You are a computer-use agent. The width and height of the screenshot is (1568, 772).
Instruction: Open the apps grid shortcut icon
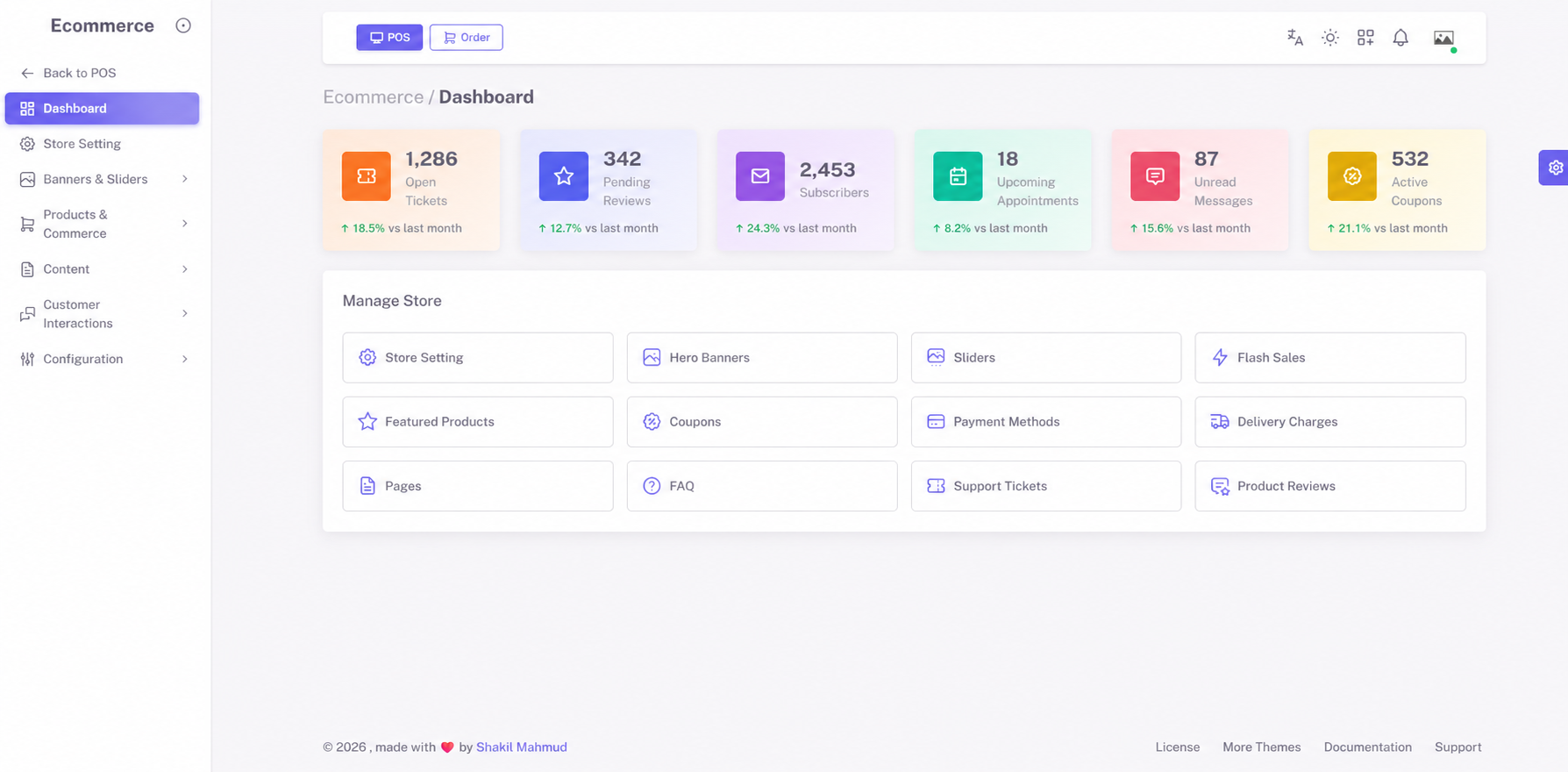(x=1365, y=38)
